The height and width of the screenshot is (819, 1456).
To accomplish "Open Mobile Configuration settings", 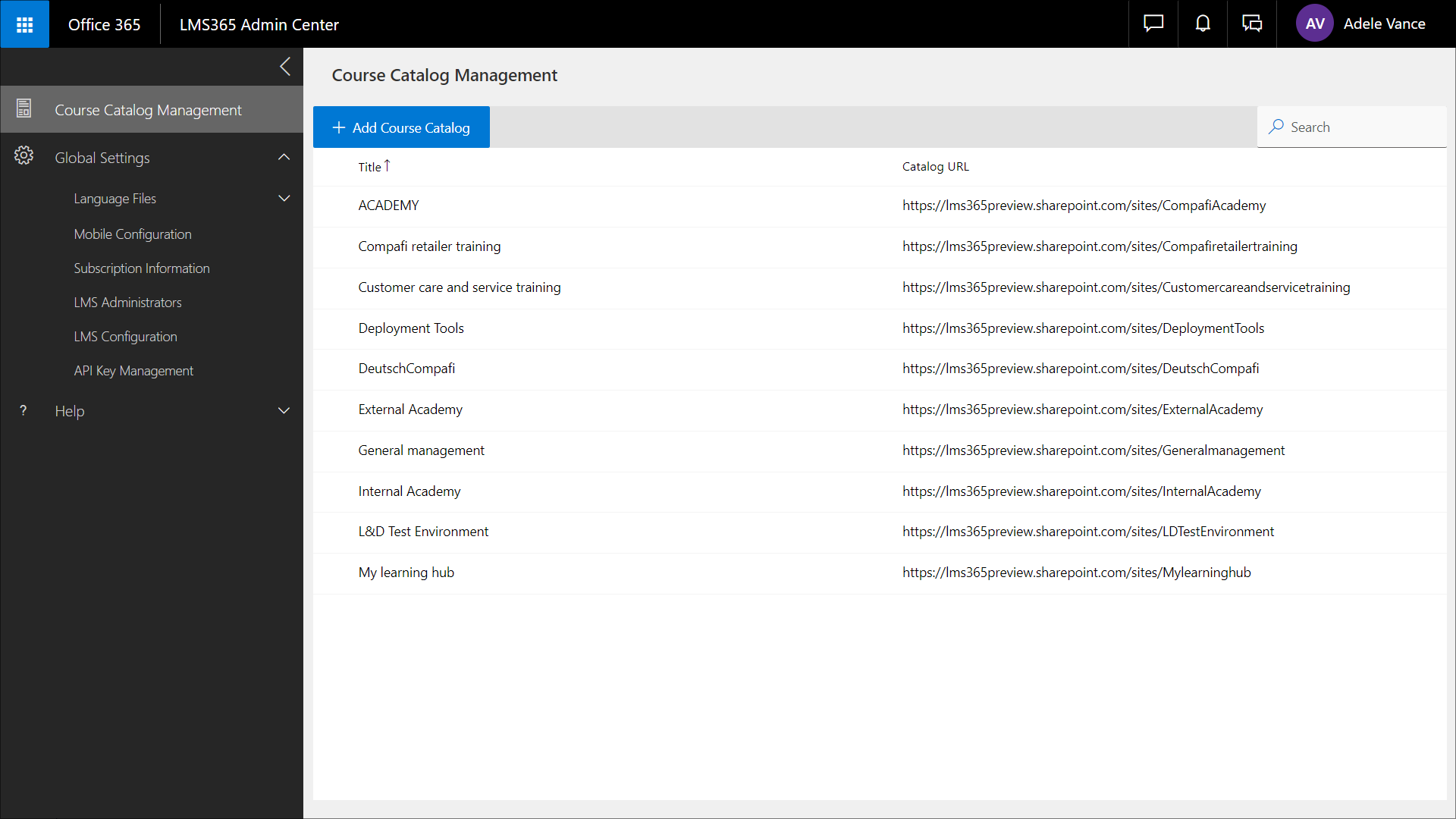I will pyautogui.click(x=133, y=234).
